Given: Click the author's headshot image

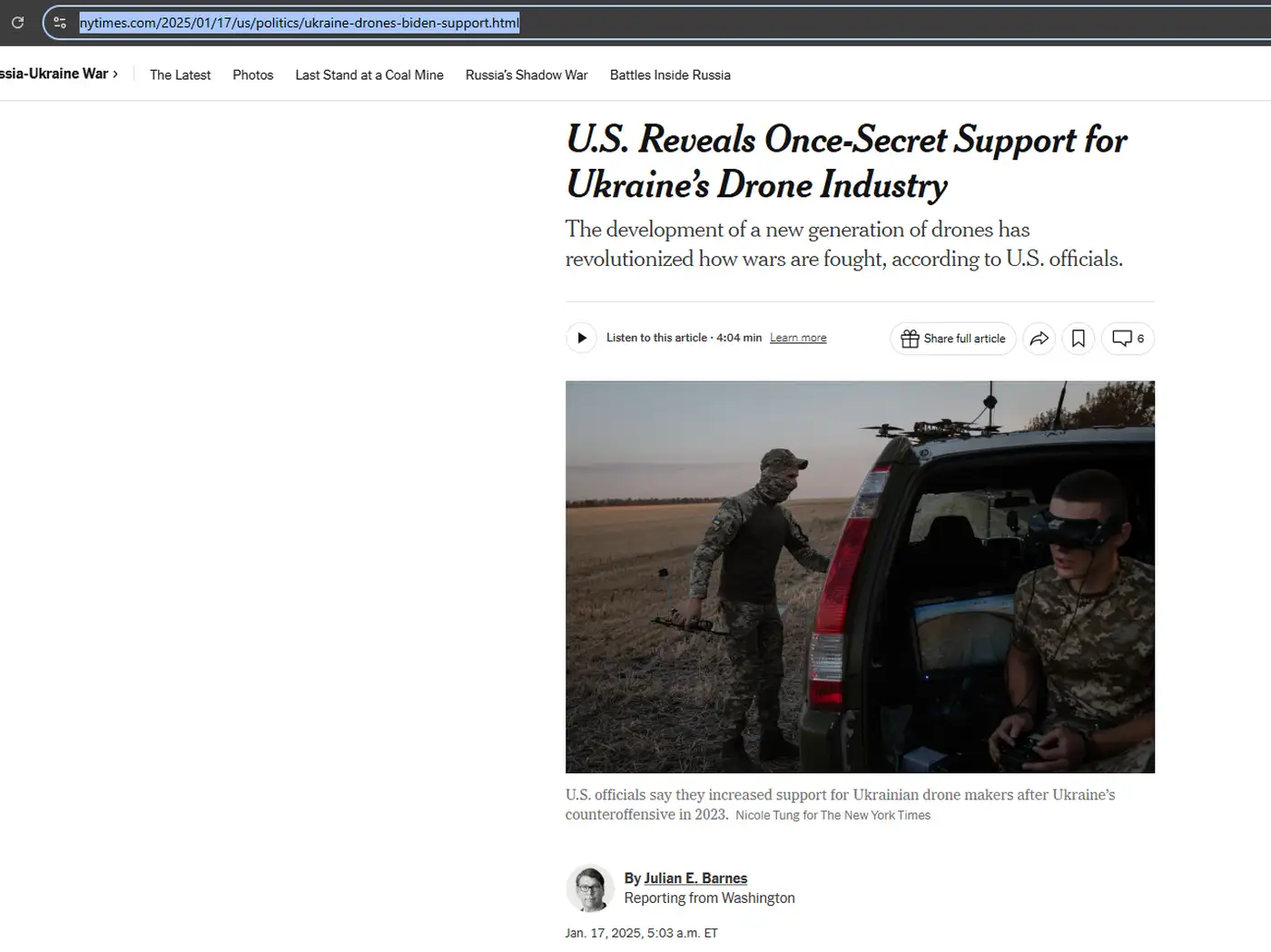Looking at the screenshot, I should click(x=589, y=888).
